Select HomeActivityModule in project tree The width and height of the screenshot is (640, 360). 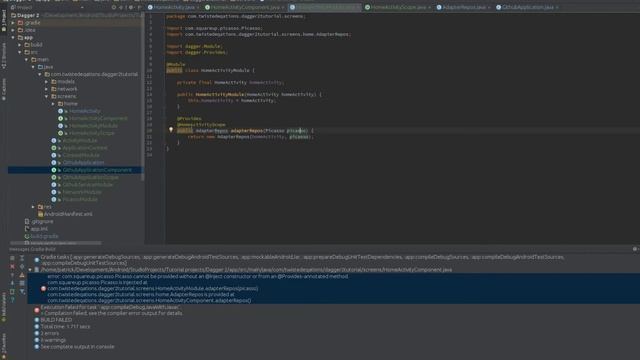click(x=93, y=126)
